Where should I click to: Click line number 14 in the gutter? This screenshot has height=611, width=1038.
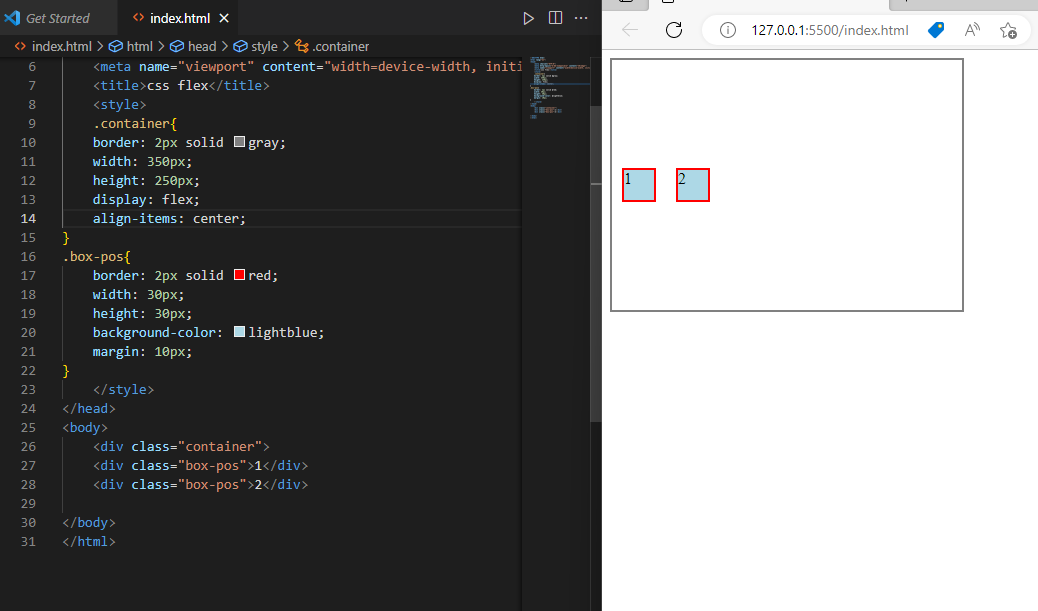[28, 218]
